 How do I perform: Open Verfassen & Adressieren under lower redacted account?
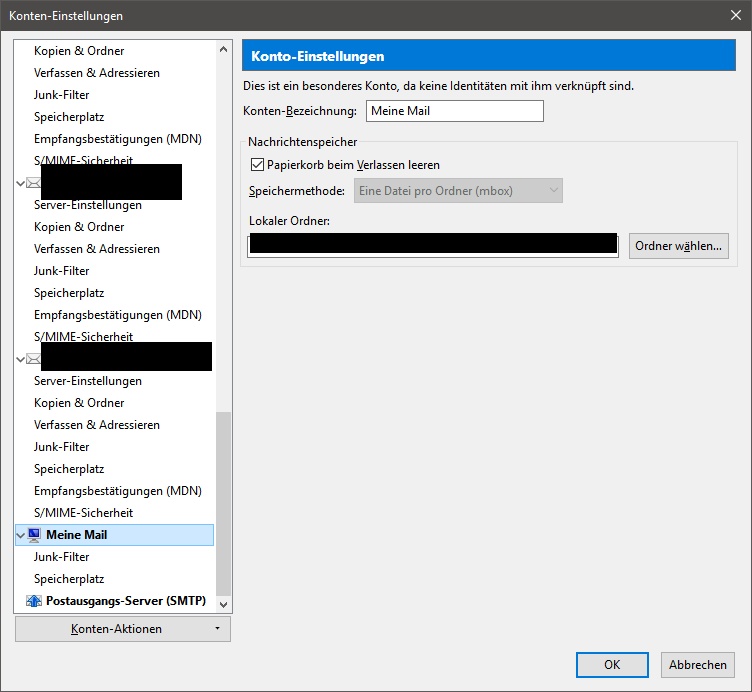coord(97,425)
